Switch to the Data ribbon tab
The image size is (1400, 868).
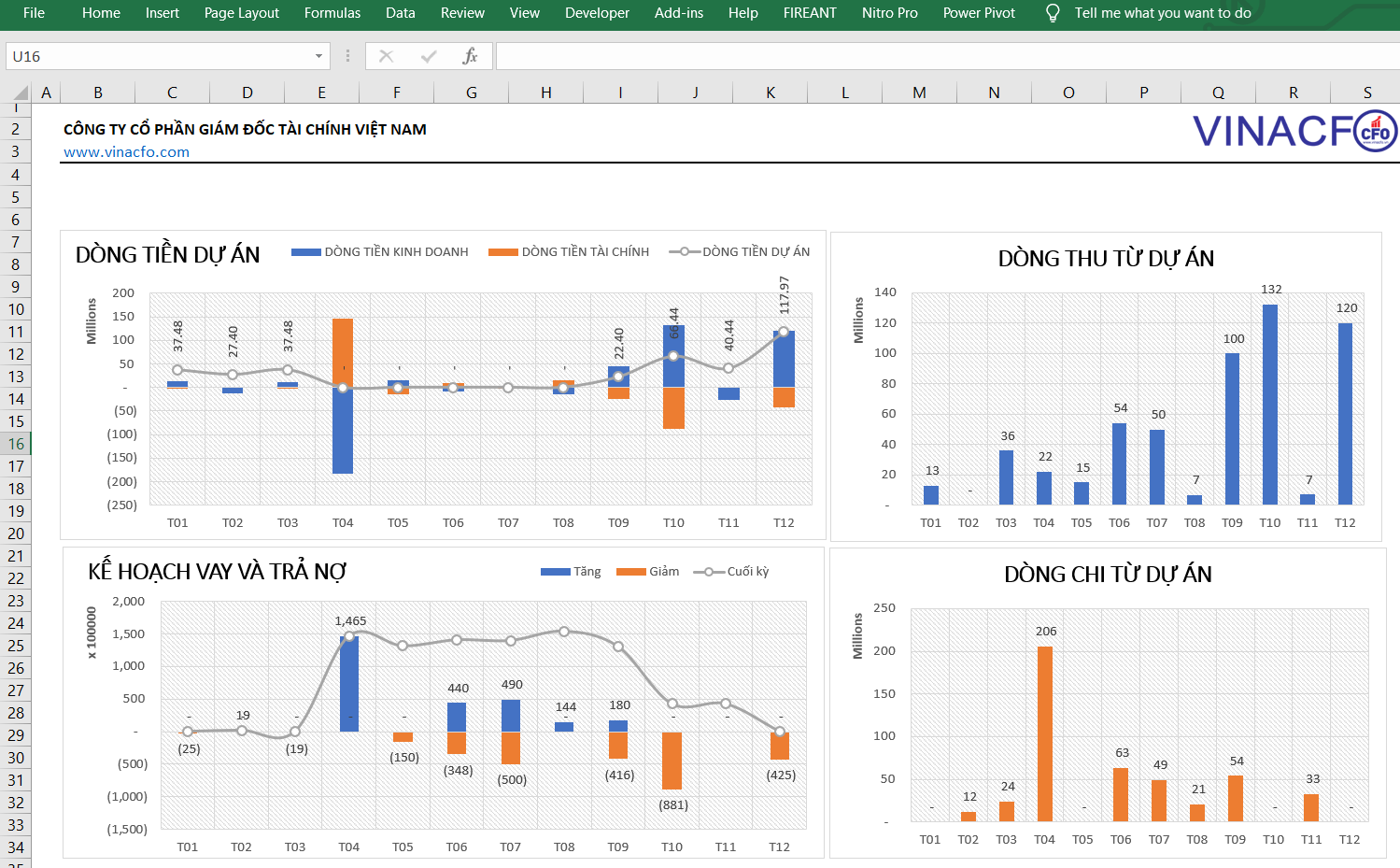[x=400, y=13]
